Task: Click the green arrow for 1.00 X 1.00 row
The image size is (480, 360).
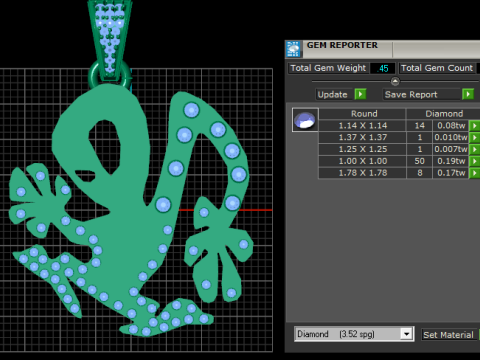Action: coord(474,161)
